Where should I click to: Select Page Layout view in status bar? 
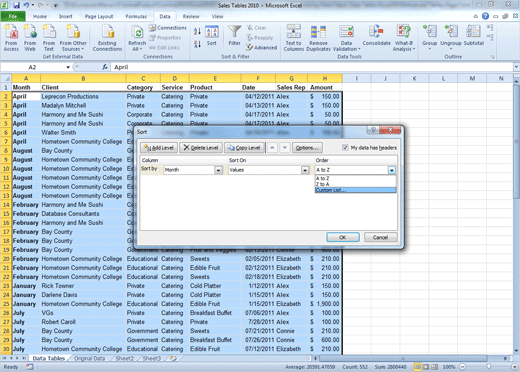pos(426,367)
